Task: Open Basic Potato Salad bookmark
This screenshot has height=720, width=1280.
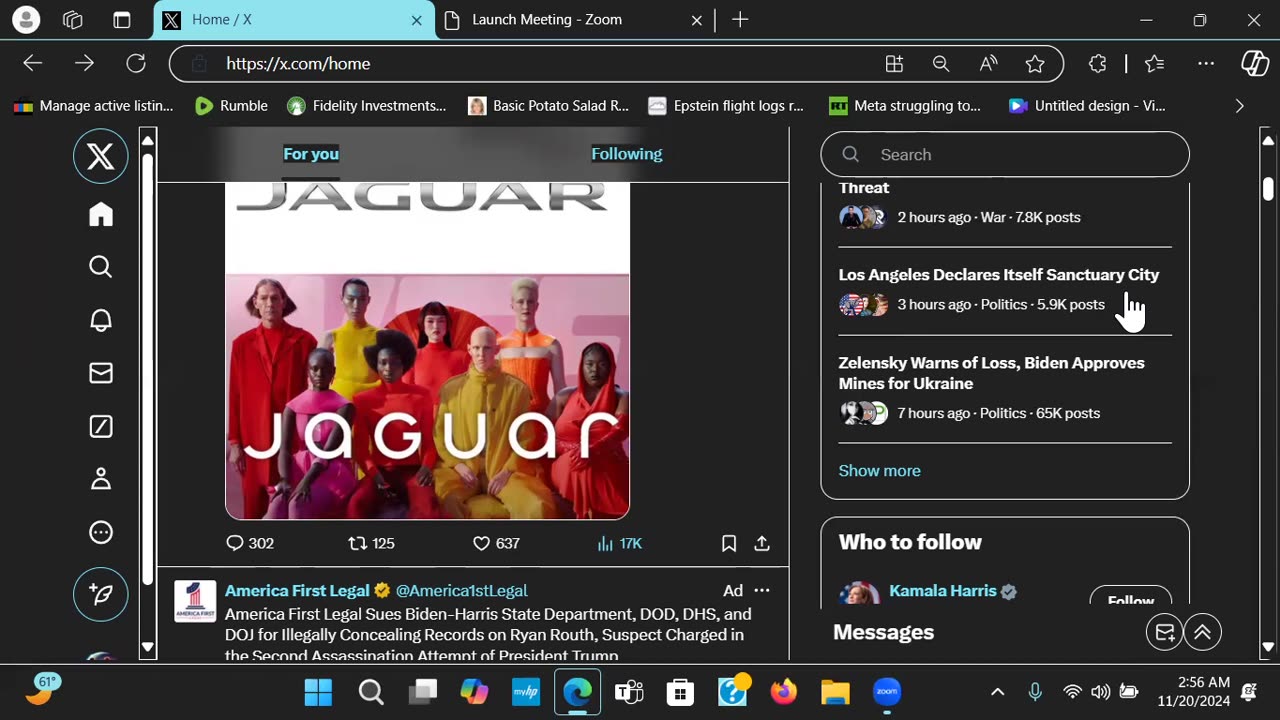Action: coord(549,106)
